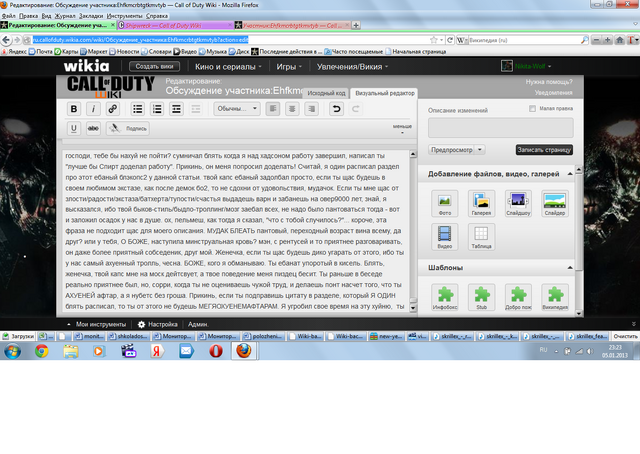Increase indent with the indent icon

[x=176, y=109]
